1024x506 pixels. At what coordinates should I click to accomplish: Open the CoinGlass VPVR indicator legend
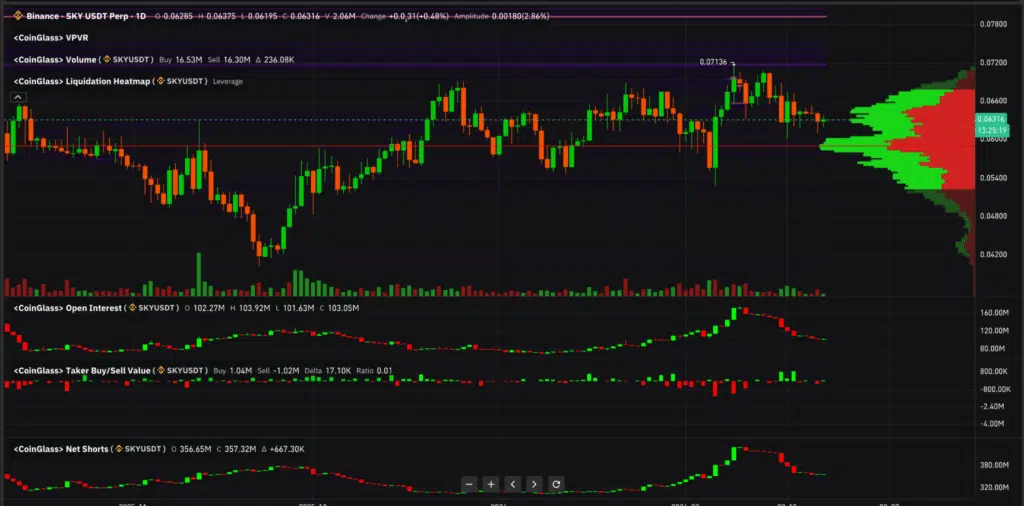[x=51, y=38]
